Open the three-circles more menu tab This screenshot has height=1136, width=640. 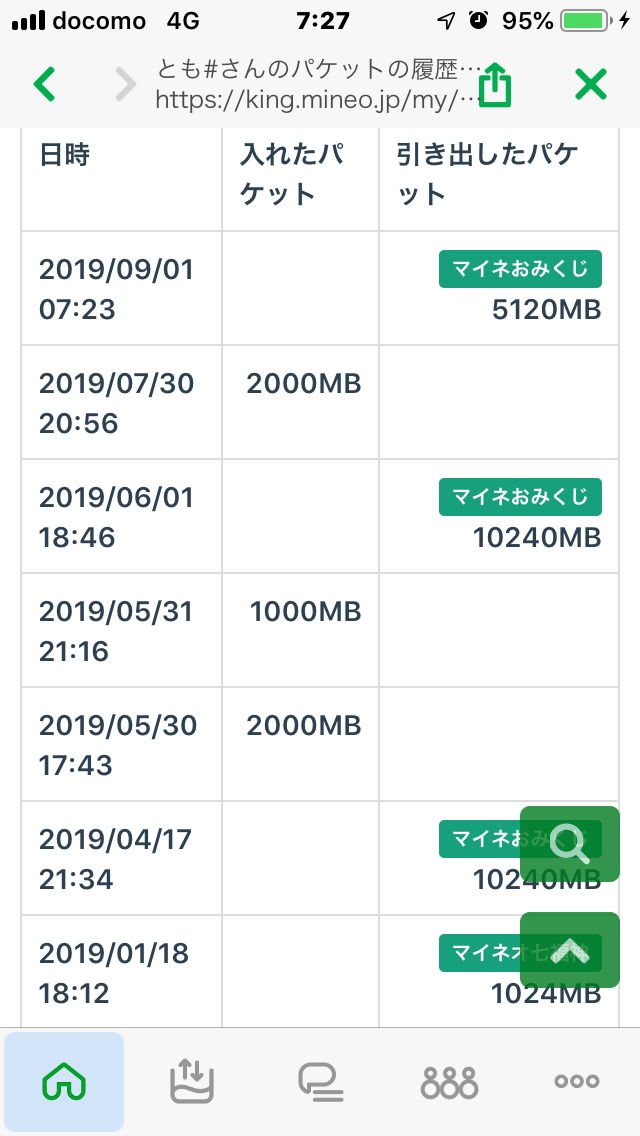click(577, 1081)
